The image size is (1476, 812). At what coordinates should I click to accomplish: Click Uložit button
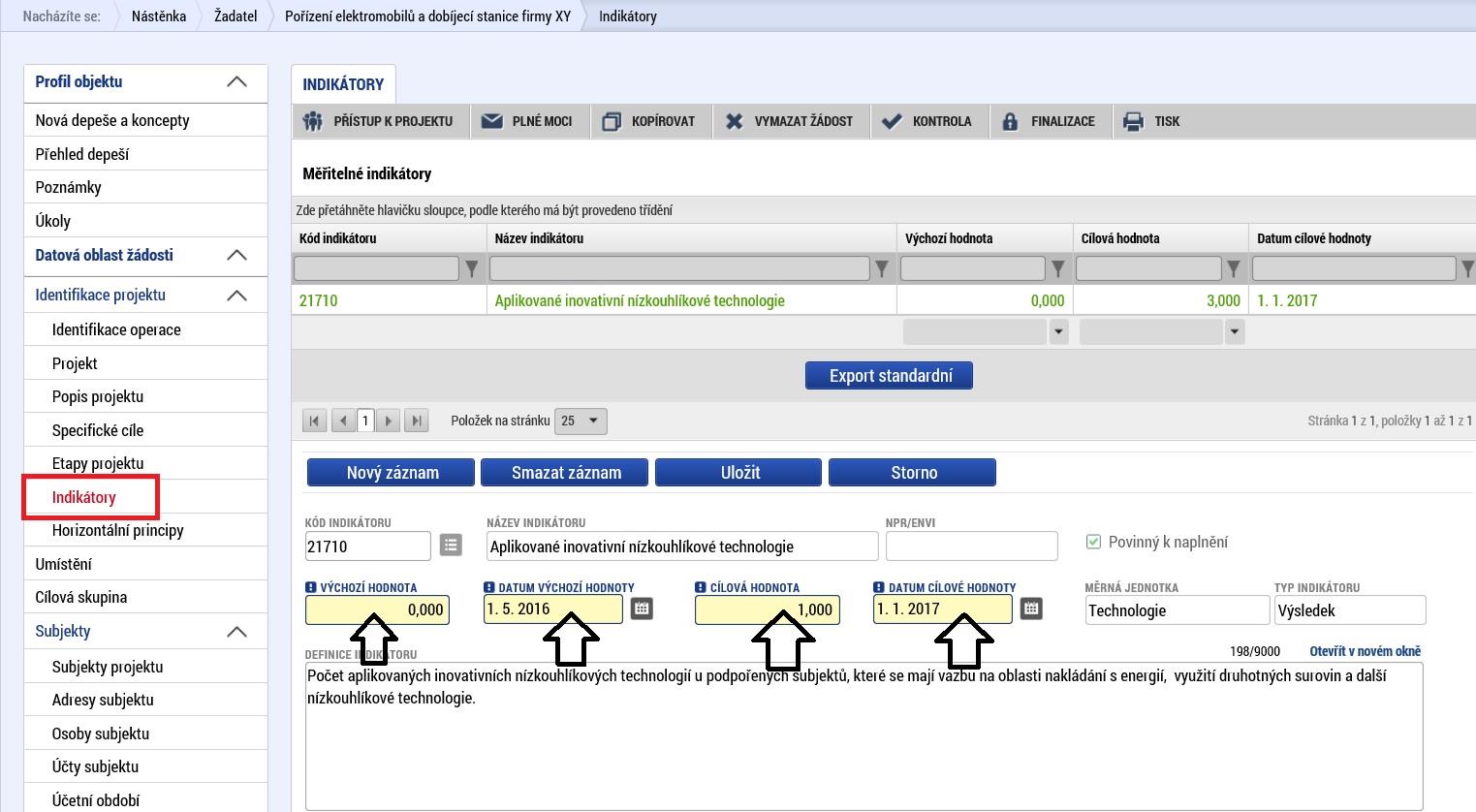[738, 472]
